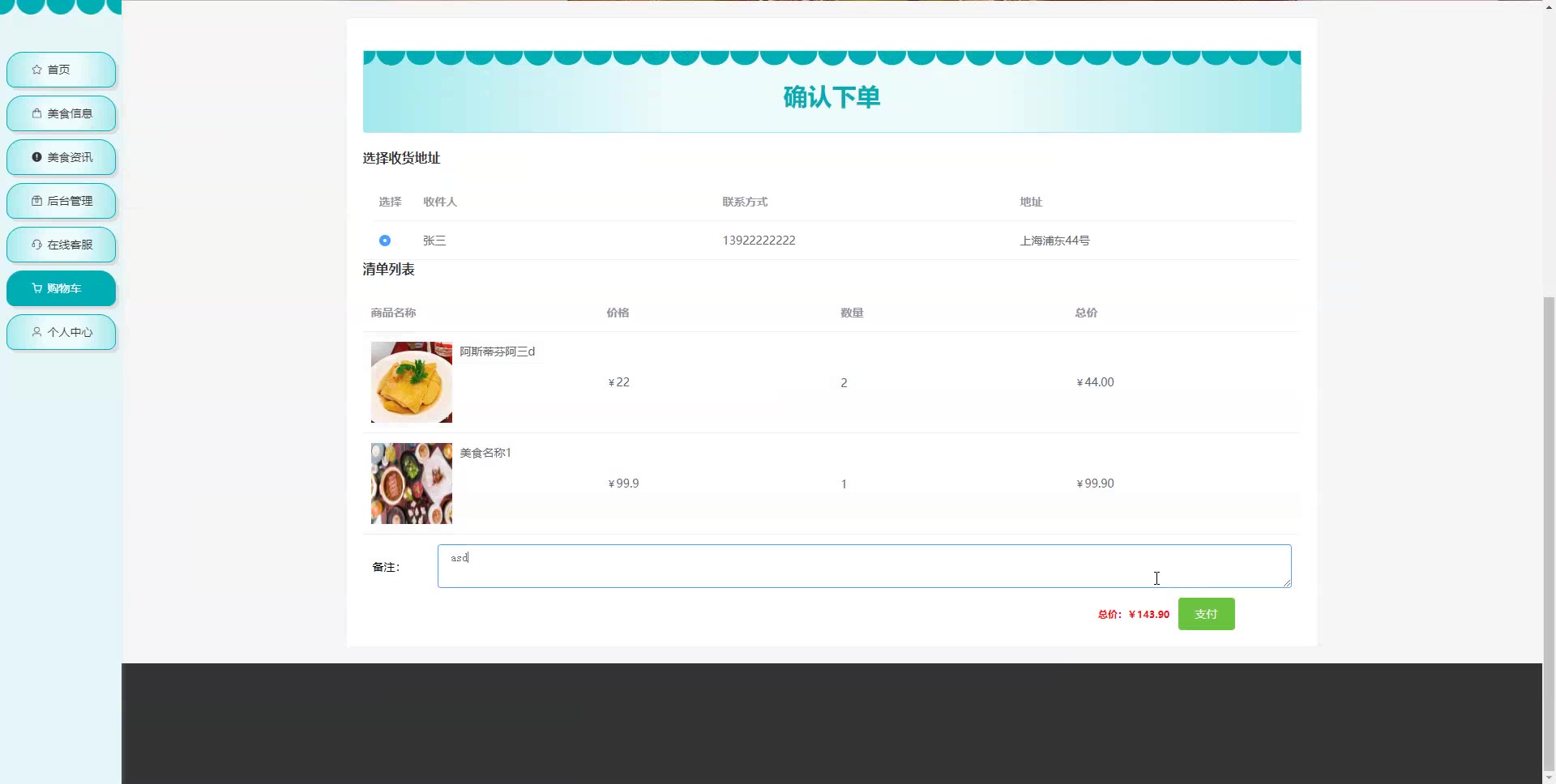Screen dimensions: 1556x784
Task: Click the price ¥99.9
Action: (x=623, y=484)
